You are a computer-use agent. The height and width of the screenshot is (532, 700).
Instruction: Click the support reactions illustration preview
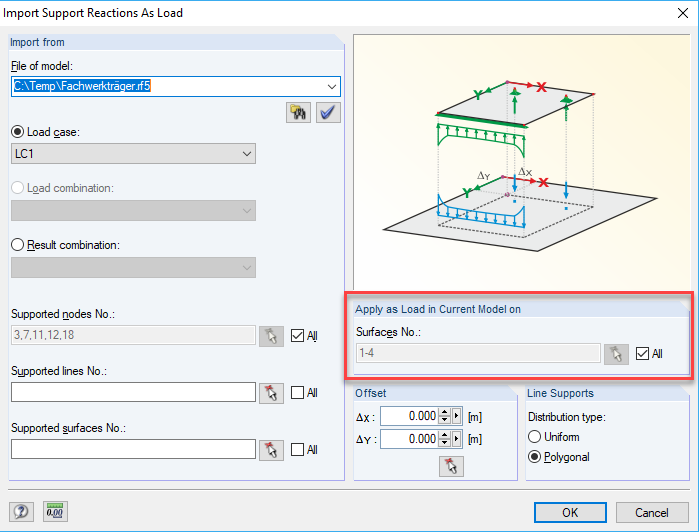[521, 162]
